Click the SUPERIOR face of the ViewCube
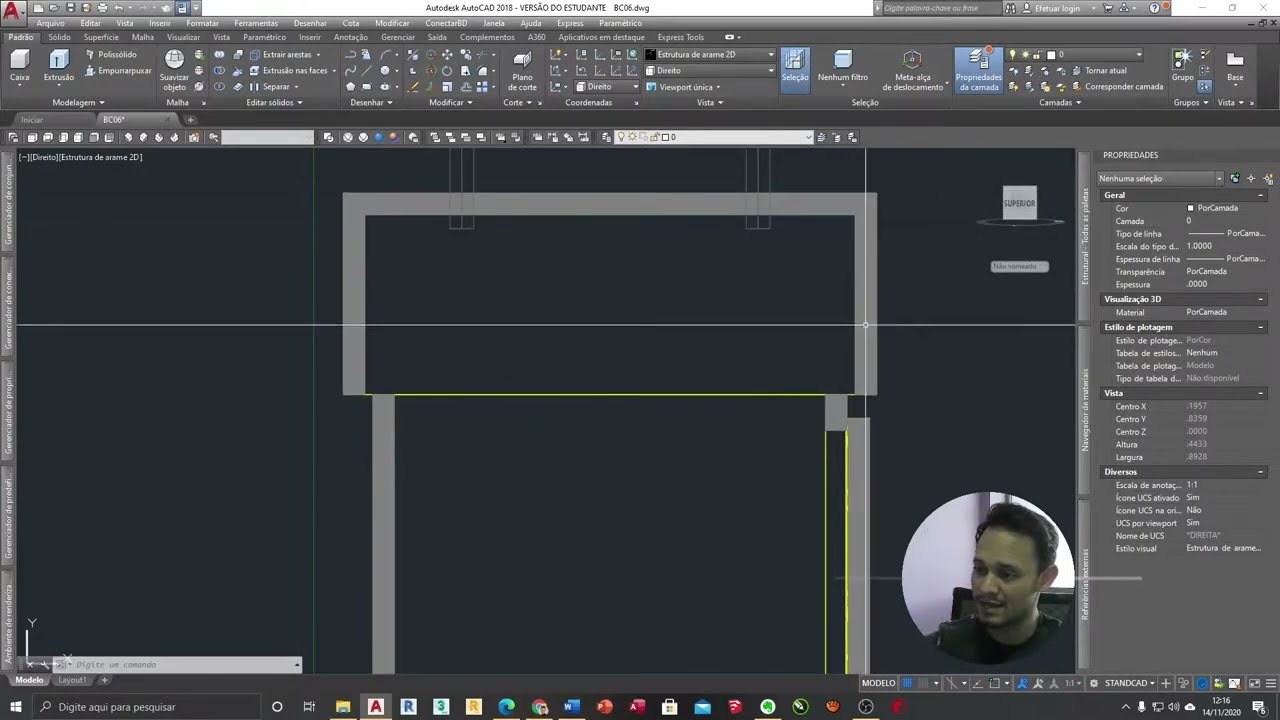1280x720 pixels. (1019, 203)
